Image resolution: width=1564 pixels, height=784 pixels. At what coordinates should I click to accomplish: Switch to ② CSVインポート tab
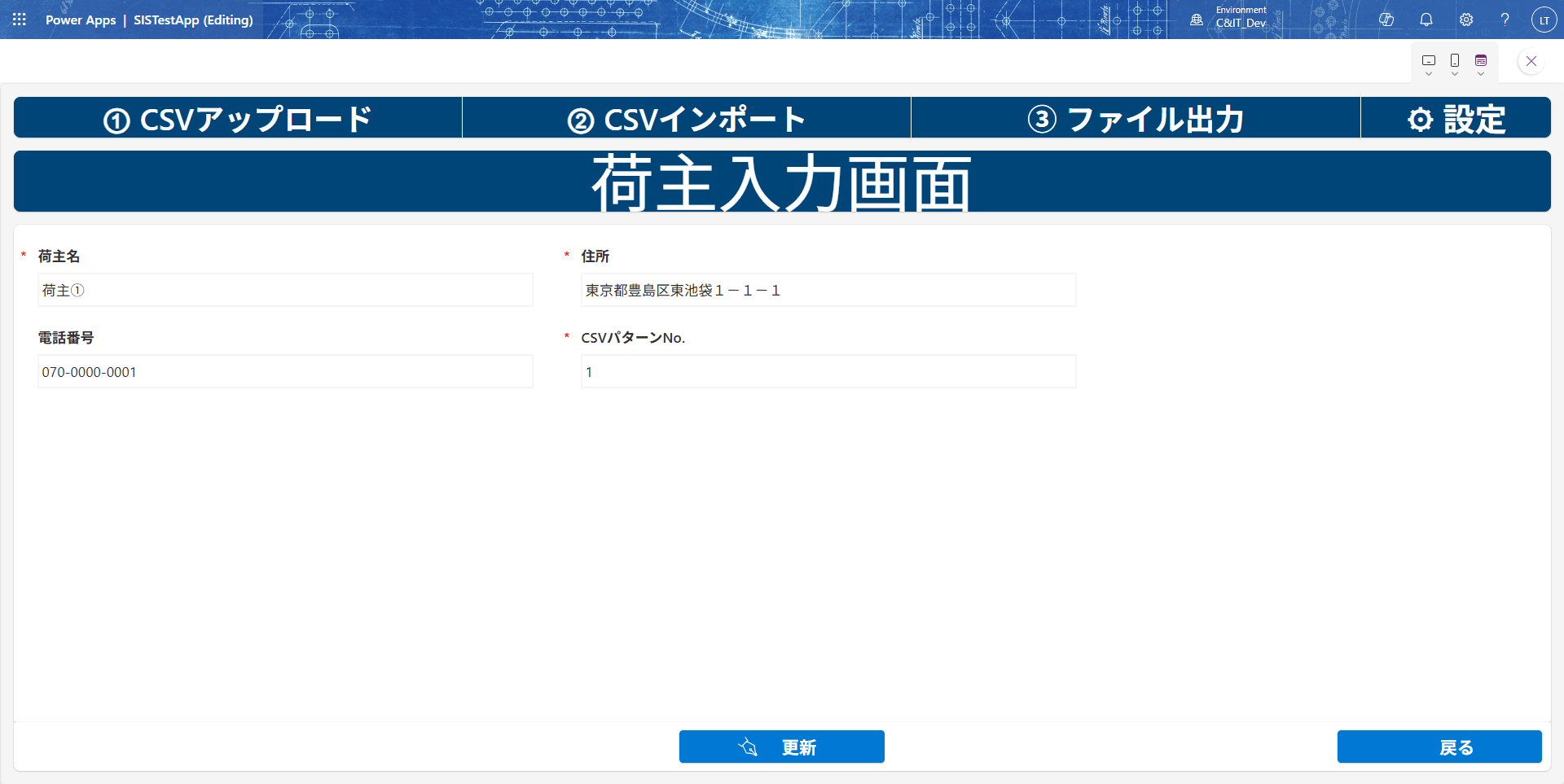687,119
